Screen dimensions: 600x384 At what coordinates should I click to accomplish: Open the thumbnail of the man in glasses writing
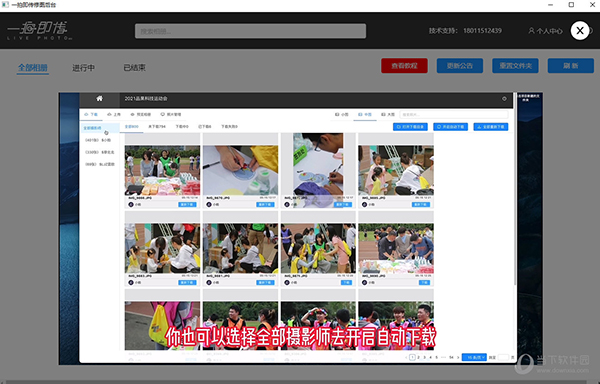tap(318, 170)
